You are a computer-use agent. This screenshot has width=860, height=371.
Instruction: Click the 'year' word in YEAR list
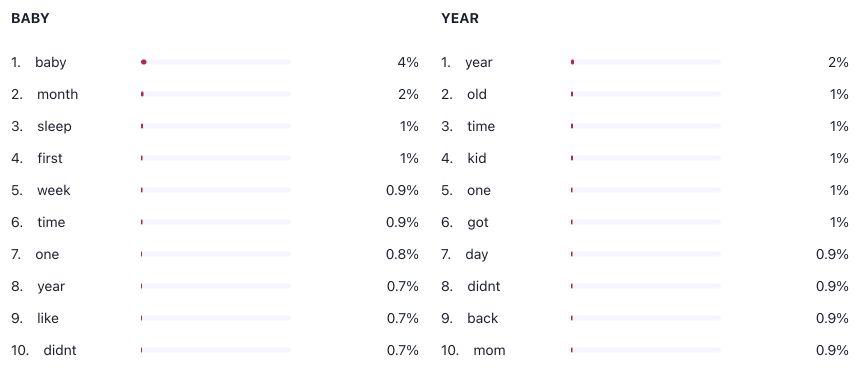click(x=479, y=63)
